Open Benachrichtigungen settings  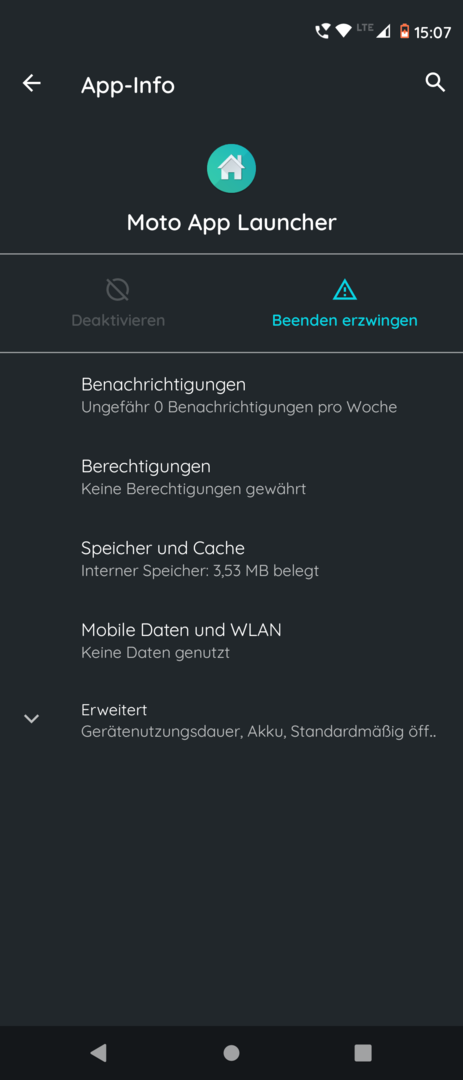click(232, 395)
